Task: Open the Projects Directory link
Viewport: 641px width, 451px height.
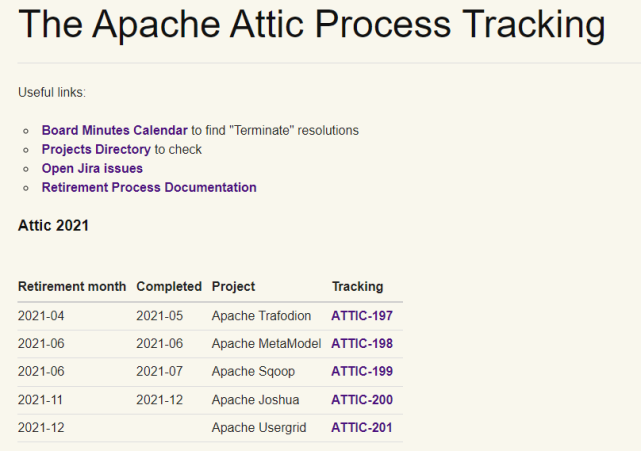Action: (96, 150)
